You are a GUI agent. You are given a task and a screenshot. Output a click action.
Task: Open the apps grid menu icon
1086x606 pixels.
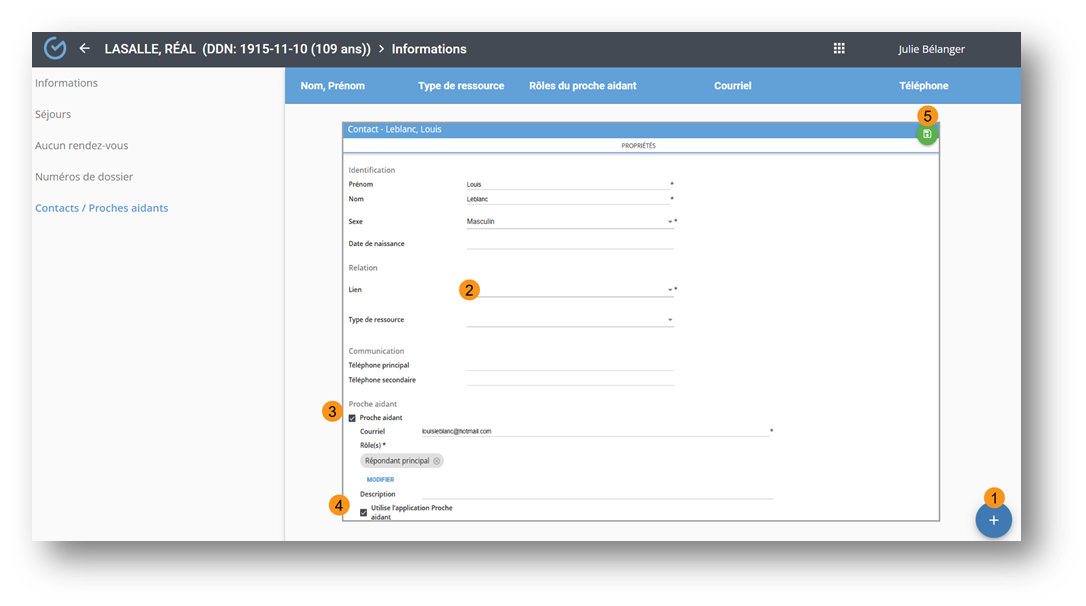click(x=839, y=48)
